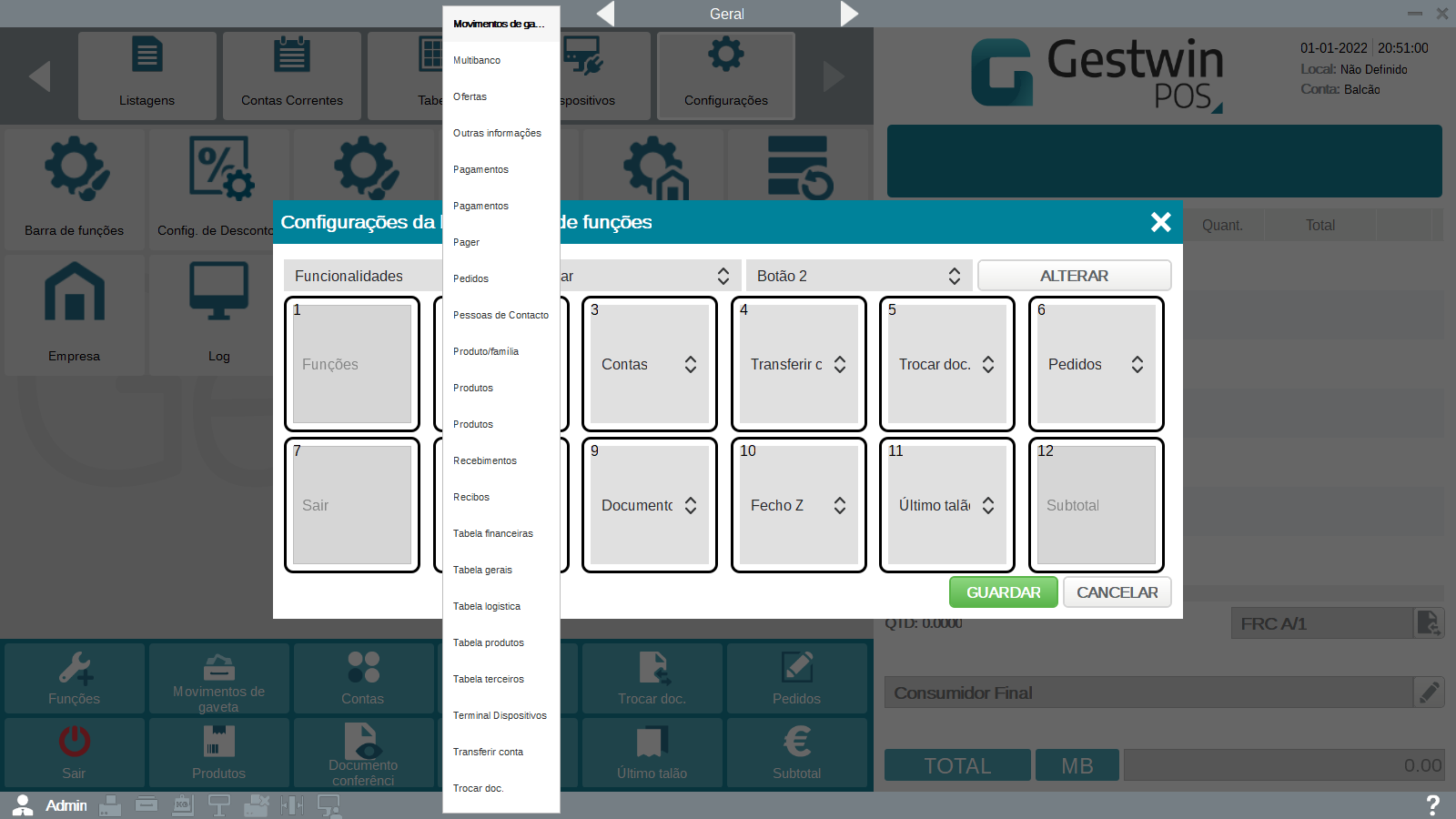Open slot 10 Fecho Z dropdown

coord(799,505)
